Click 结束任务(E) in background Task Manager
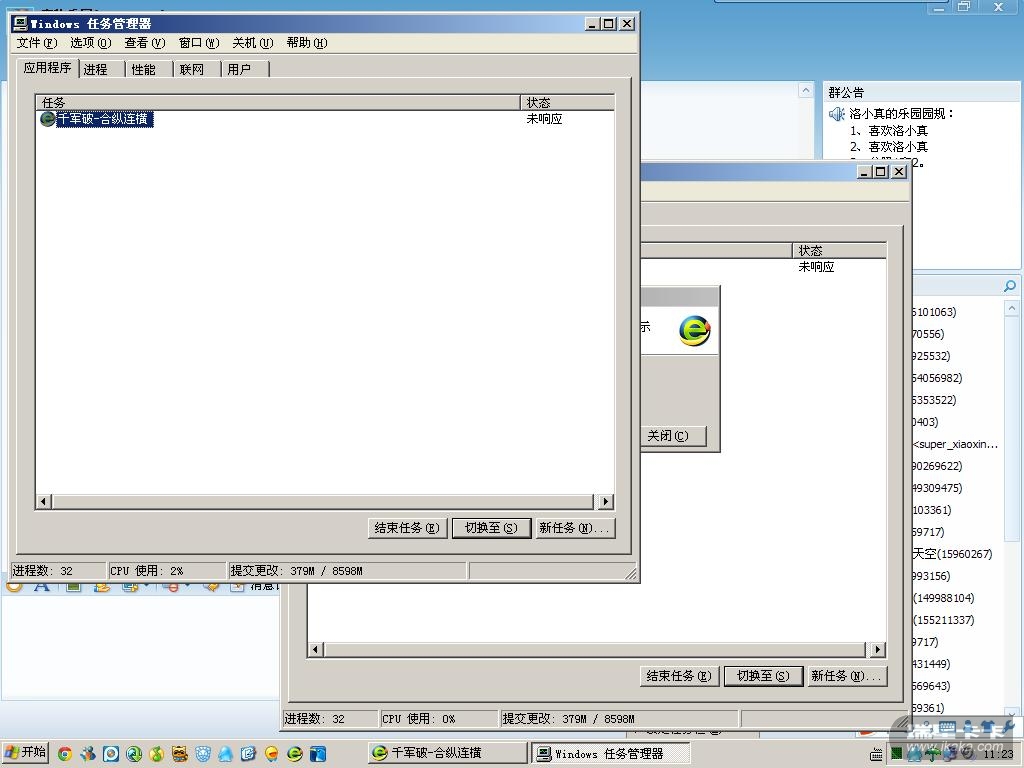This screenshot has height=768, width=1024. point(679,676)
